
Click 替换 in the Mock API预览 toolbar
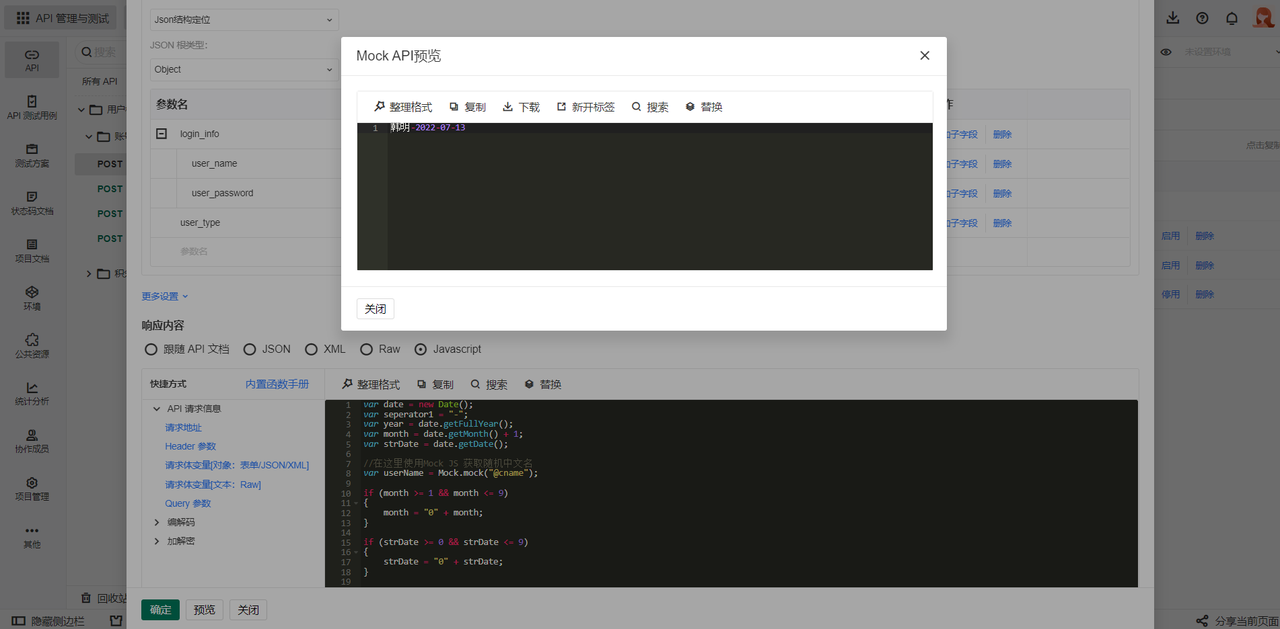click(x=704, y=107)
